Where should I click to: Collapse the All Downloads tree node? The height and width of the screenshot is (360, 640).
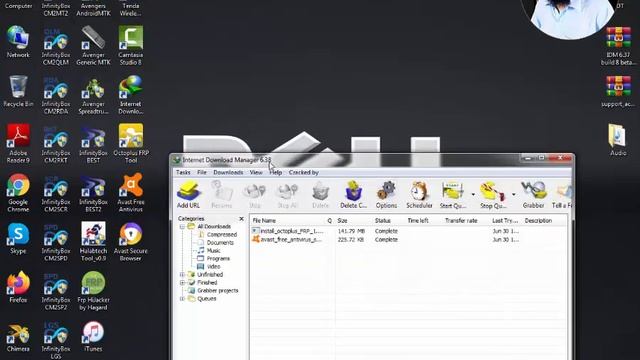pyautogui.click(x=182, y=227)
